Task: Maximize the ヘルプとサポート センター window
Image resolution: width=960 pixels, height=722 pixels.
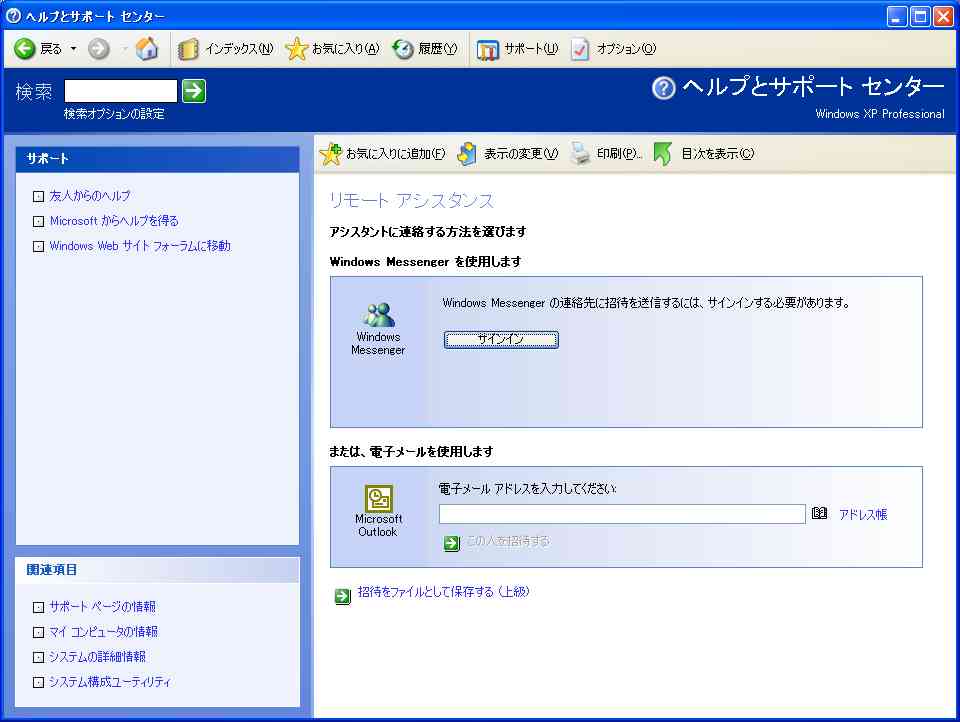Action: 920,17
